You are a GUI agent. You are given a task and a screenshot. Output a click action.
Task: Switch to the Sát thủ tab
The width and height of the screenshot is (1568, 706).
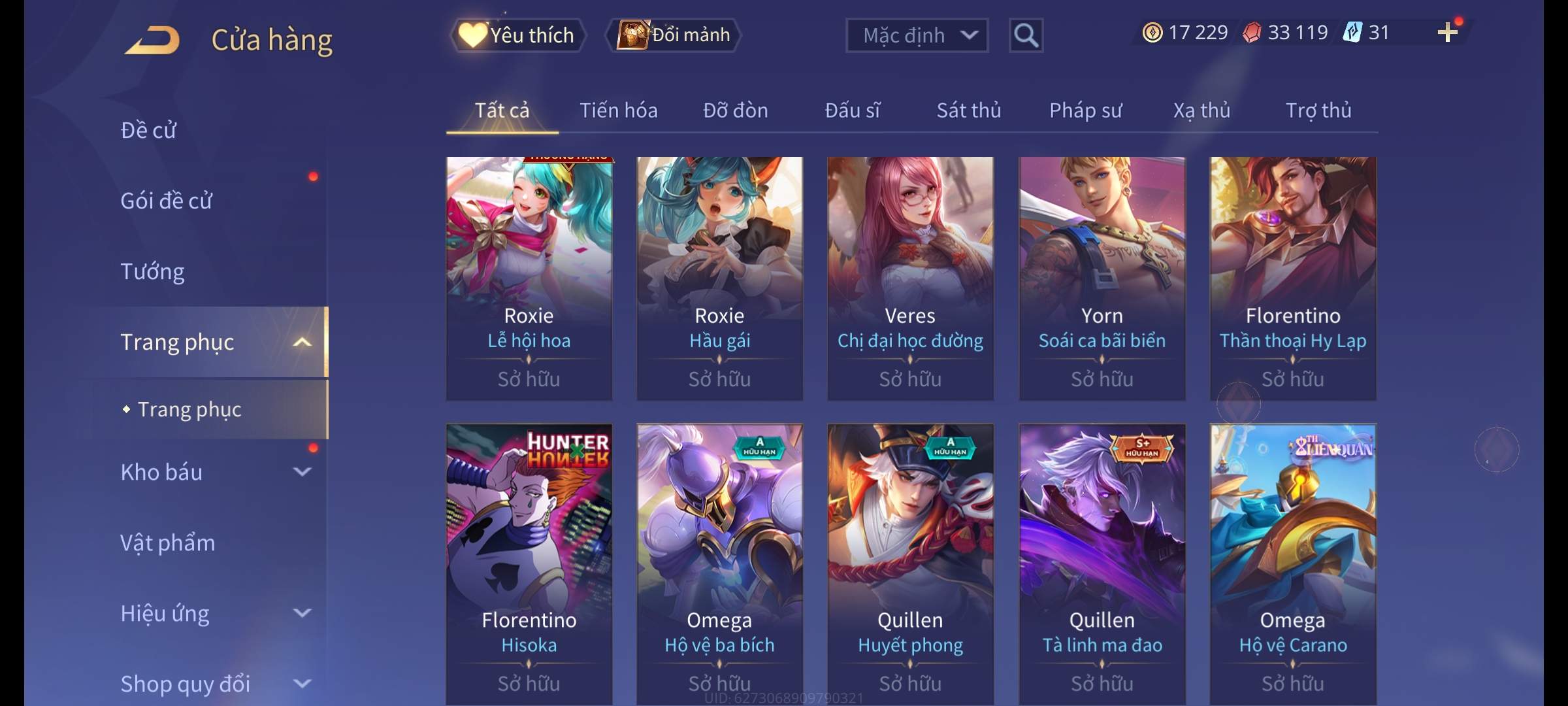tap(969, 110)
